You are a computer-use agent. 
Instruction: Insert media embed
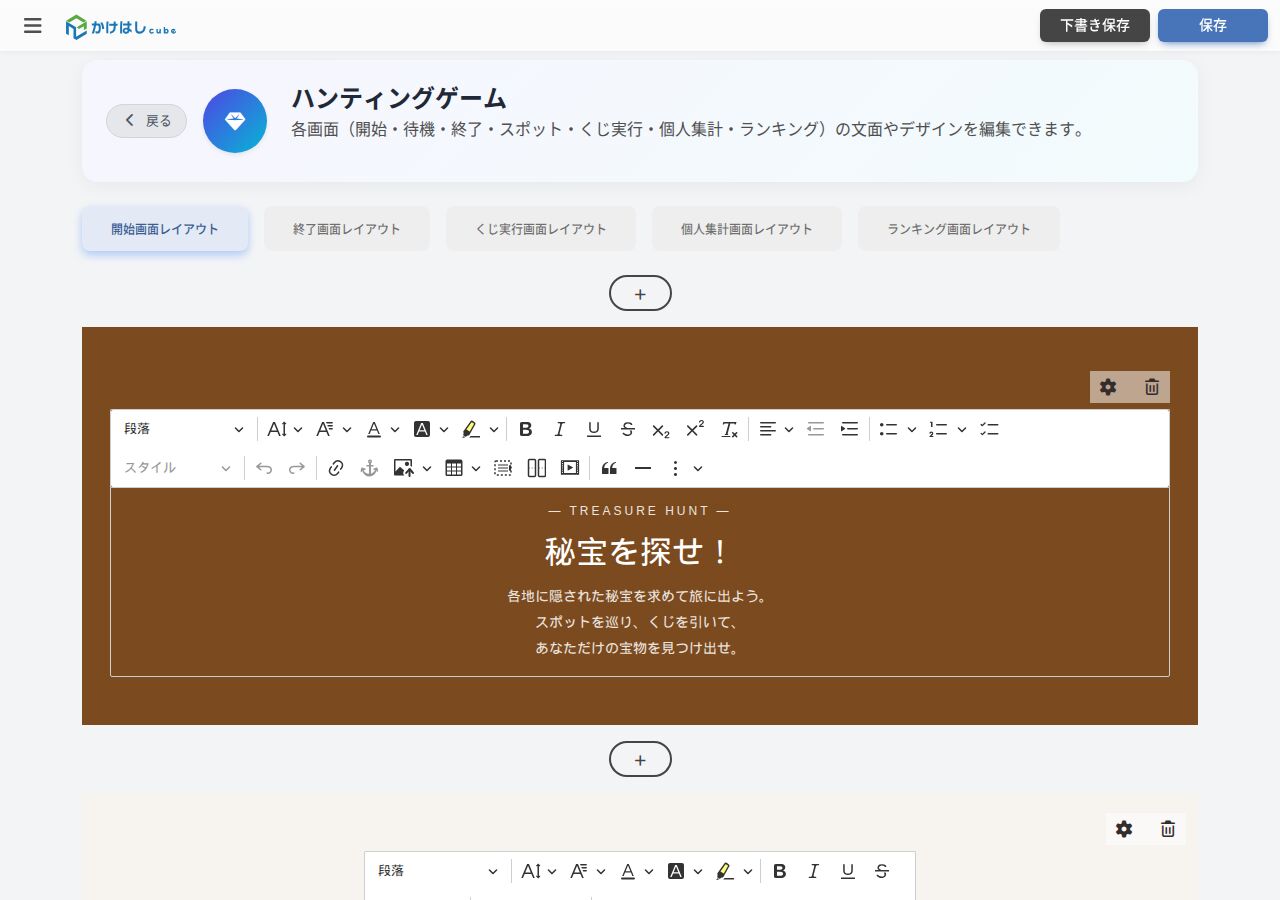coord(570,468)
